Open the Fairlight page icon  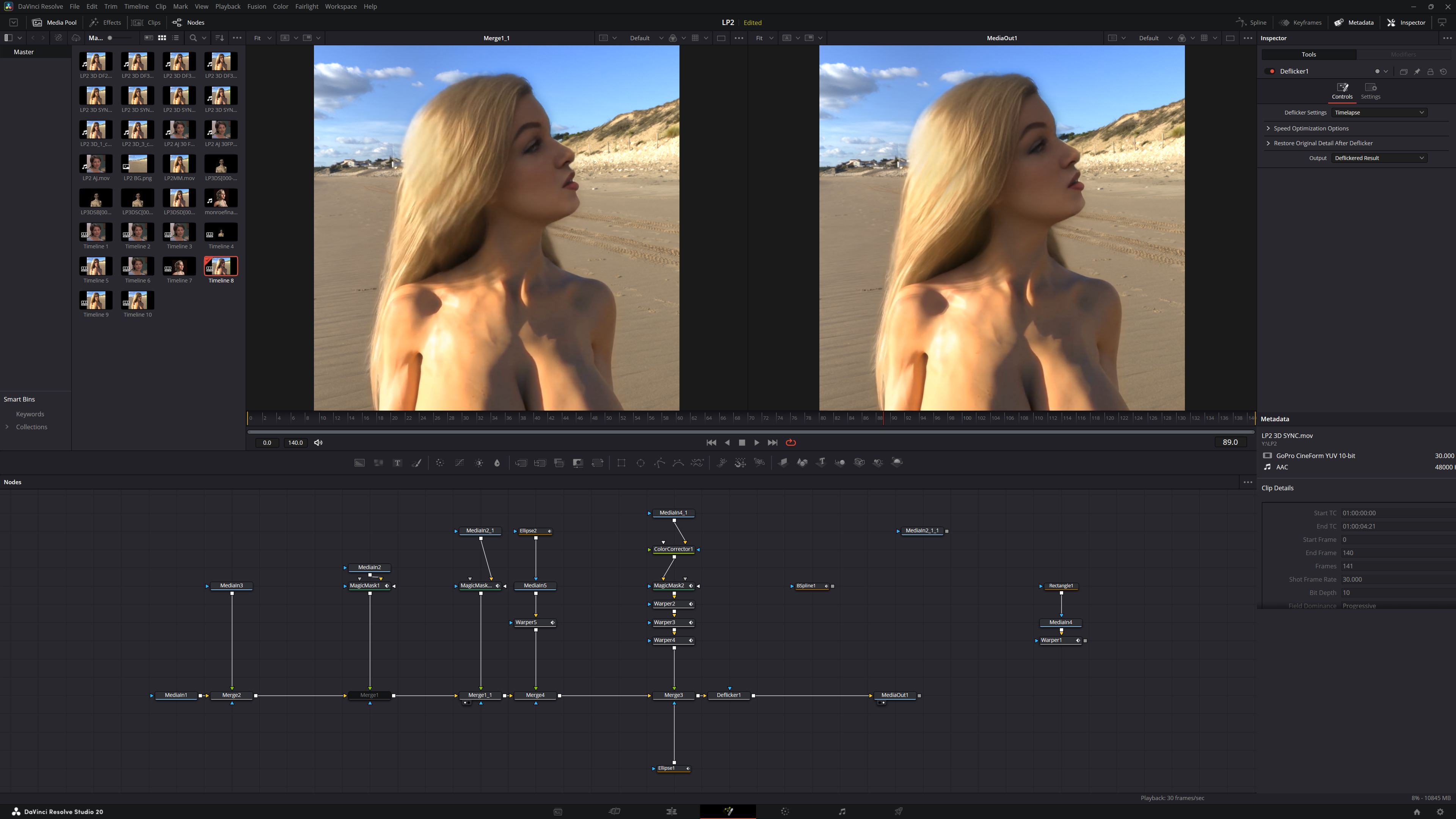[842, 812]
